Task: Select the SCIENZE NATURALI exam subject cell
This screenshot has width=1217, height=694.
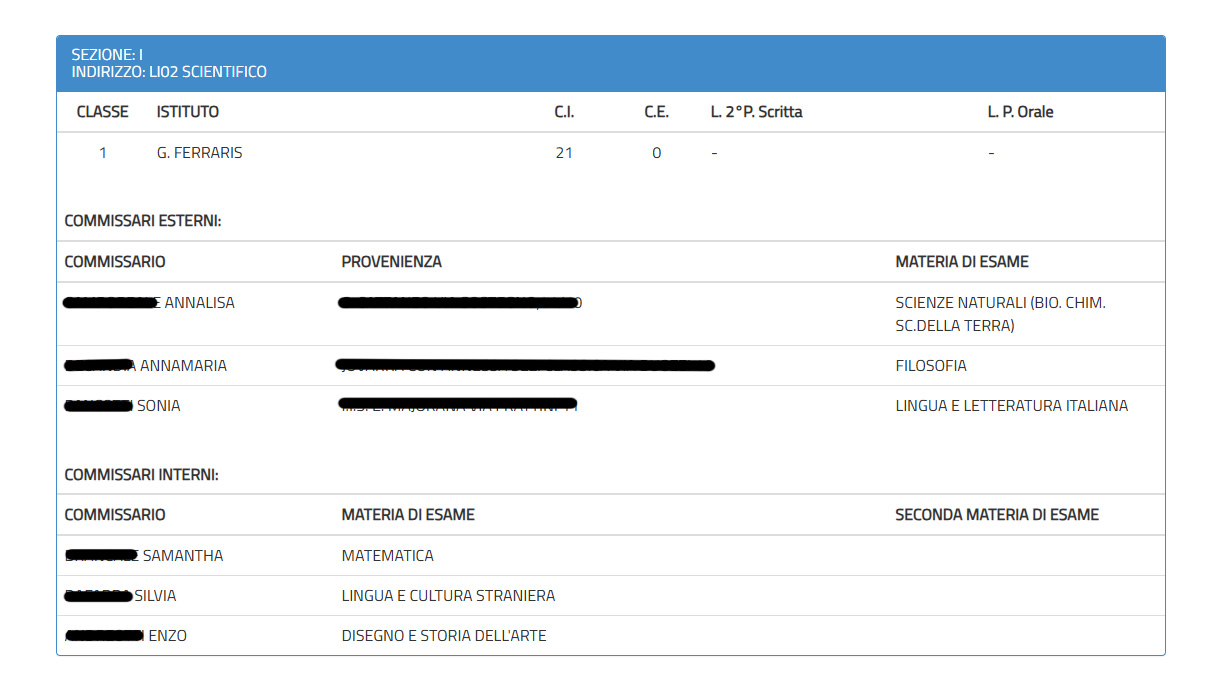Action: coord(1000,313)
